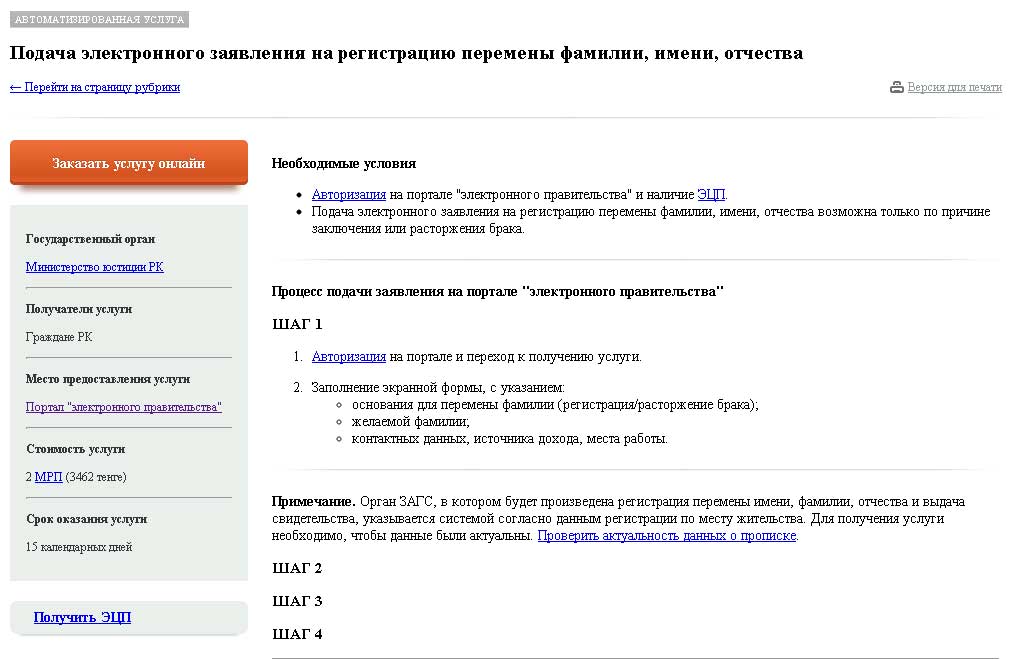Expand the "ШАГ 4" section
This screenshot has width=1014, height=659.
click(x=297, y=634)
